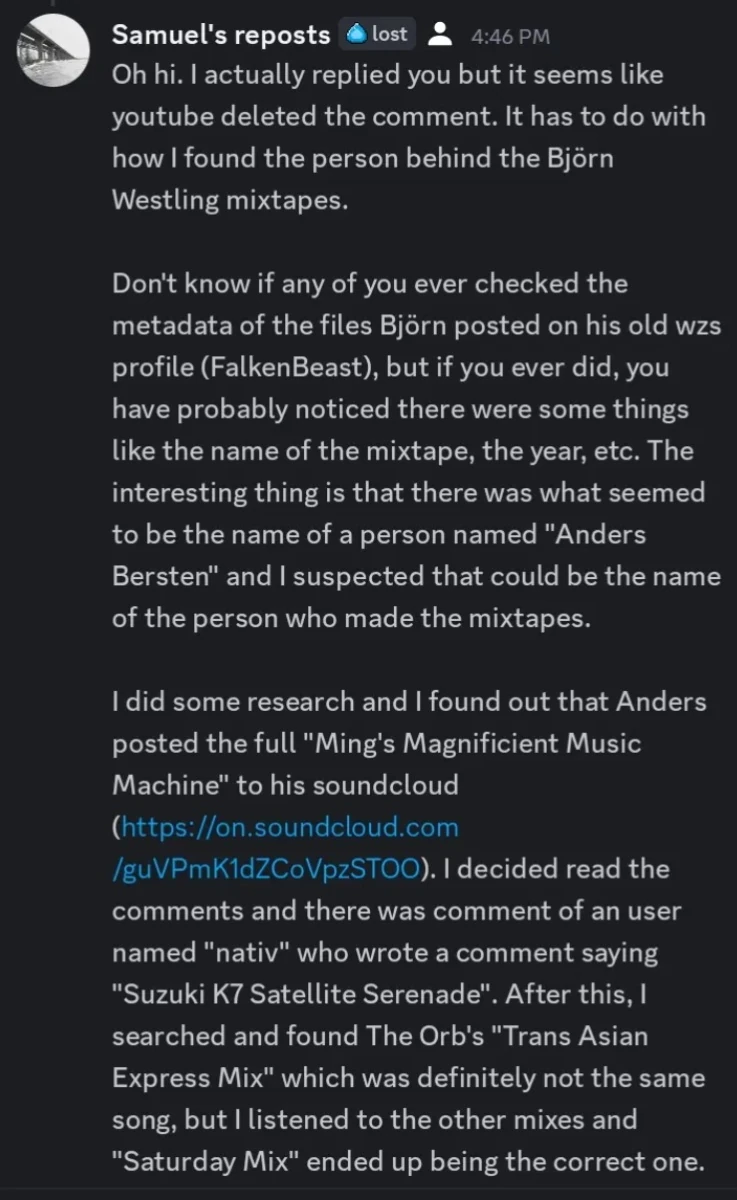Click the opening words "Oh hi."
The height and width of the screenshot is (1200, 737).
146,75
